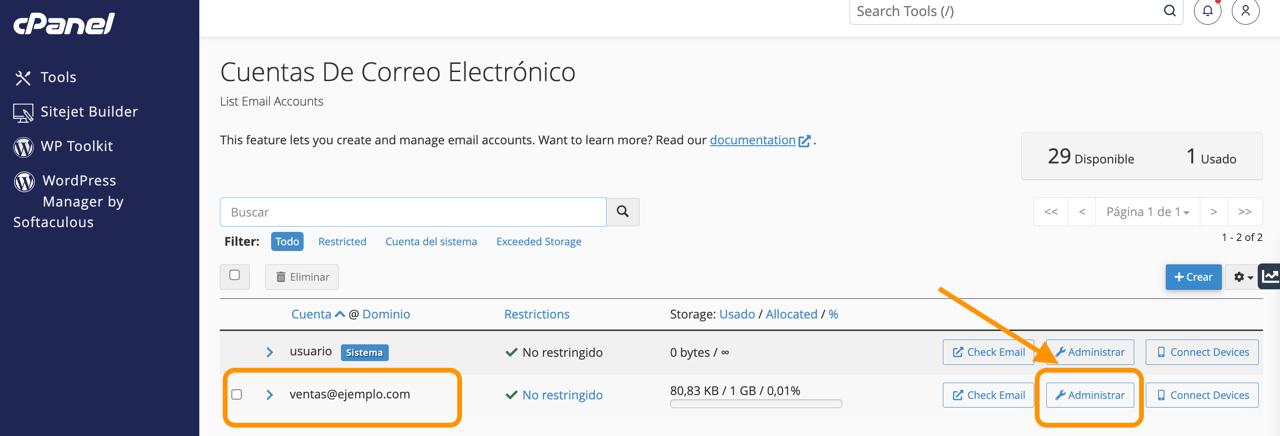Screen dimensions: 1280x436
Task: Expand the usuario account row
Action: point(270,352)
